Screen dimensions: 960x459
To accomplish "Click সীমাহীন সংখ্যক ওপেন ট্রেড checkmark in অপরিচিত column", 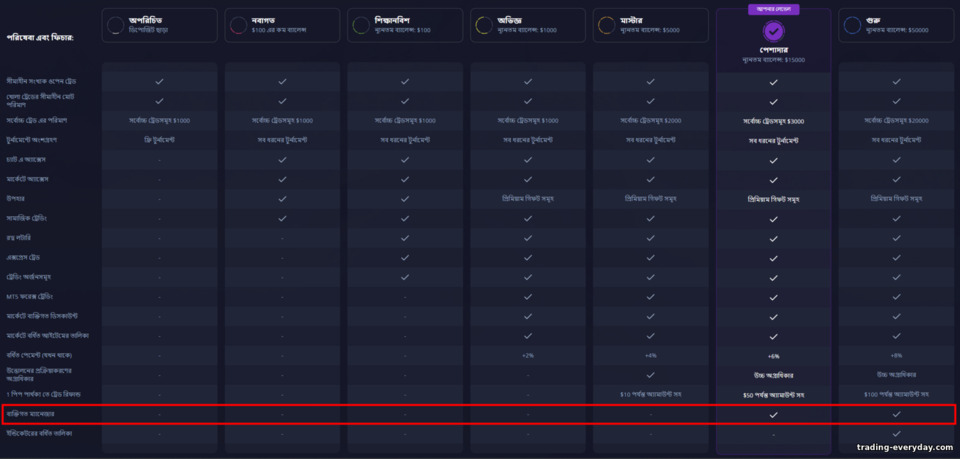I will (159, 81).
